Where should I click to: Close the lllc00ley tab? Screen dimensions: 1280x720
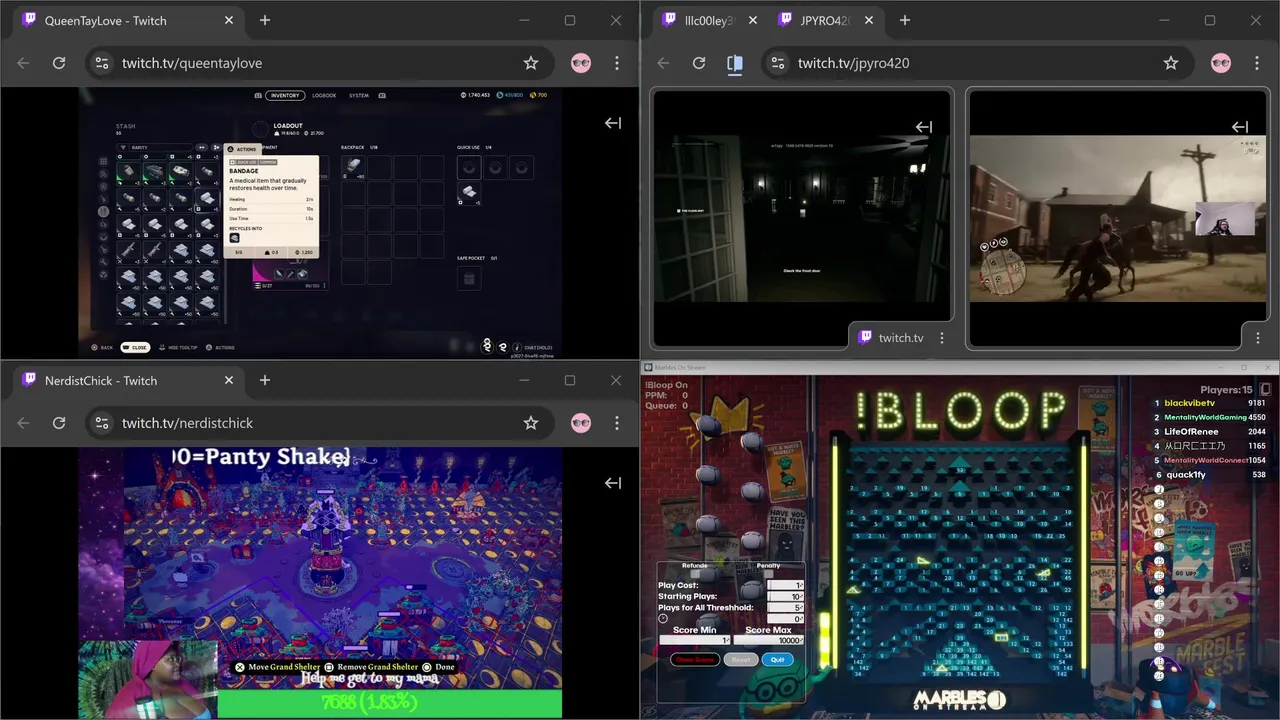753,20
